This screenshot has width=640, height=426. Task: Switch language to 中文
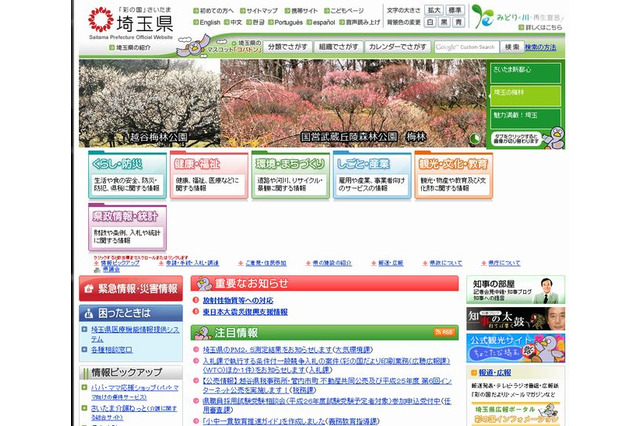pyautogui.click(x=233, y=22)
